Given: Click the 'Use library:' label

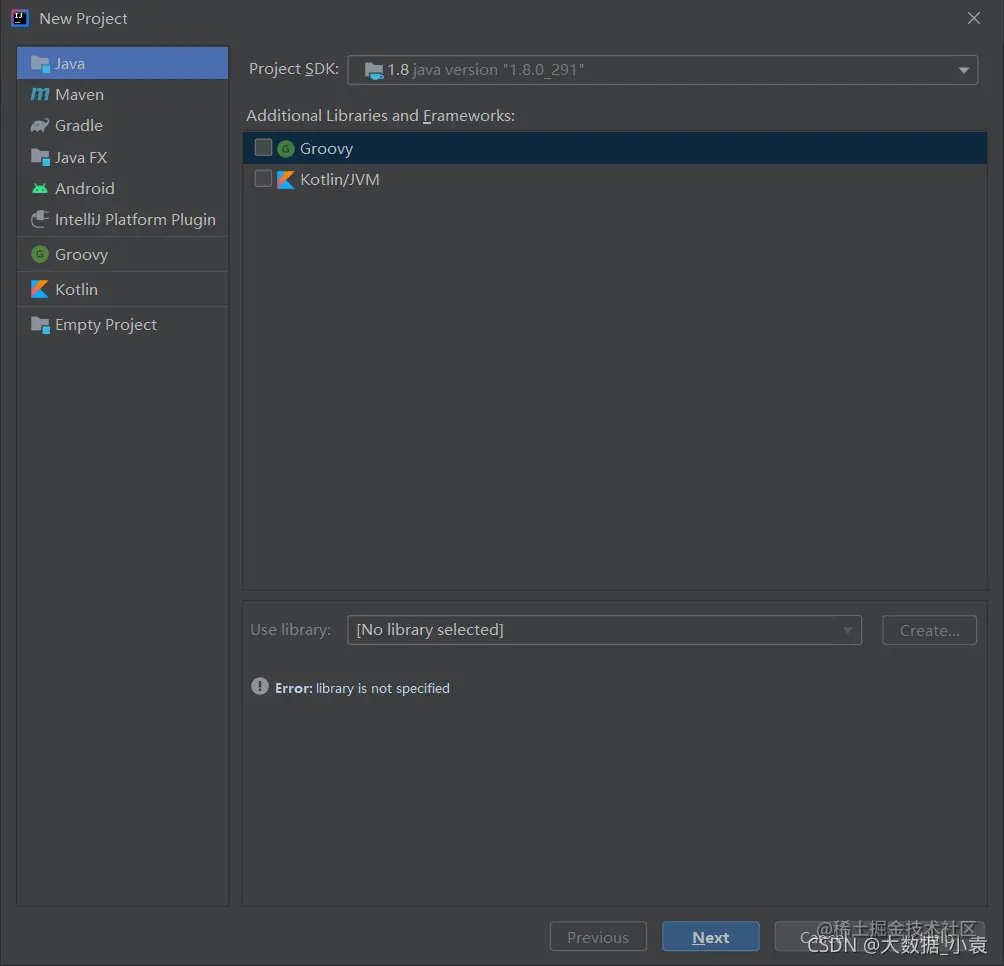Looking at the screenshot, I should pos(291,630).
